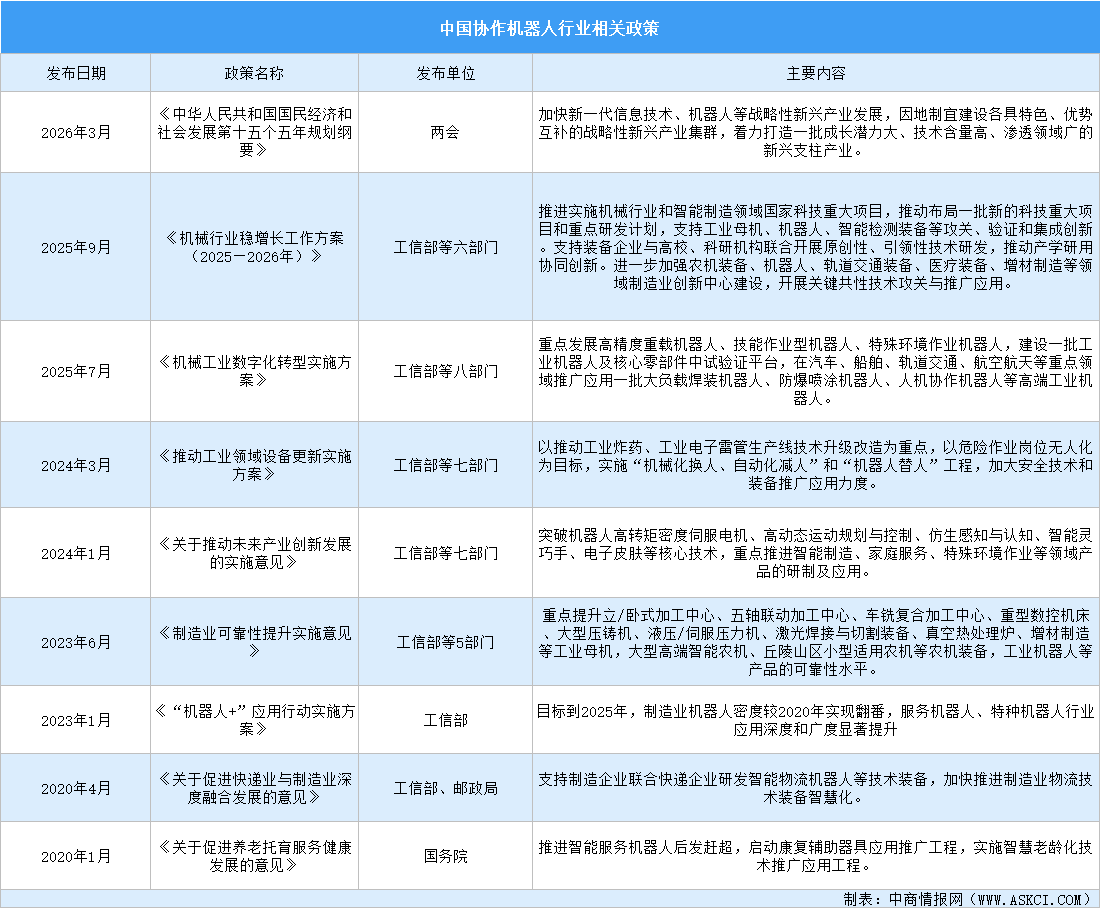The image size is (1100, 908).
Task: Select the 《机械工业数字化转型实施方案》 cell
Action: click(253, 370)
